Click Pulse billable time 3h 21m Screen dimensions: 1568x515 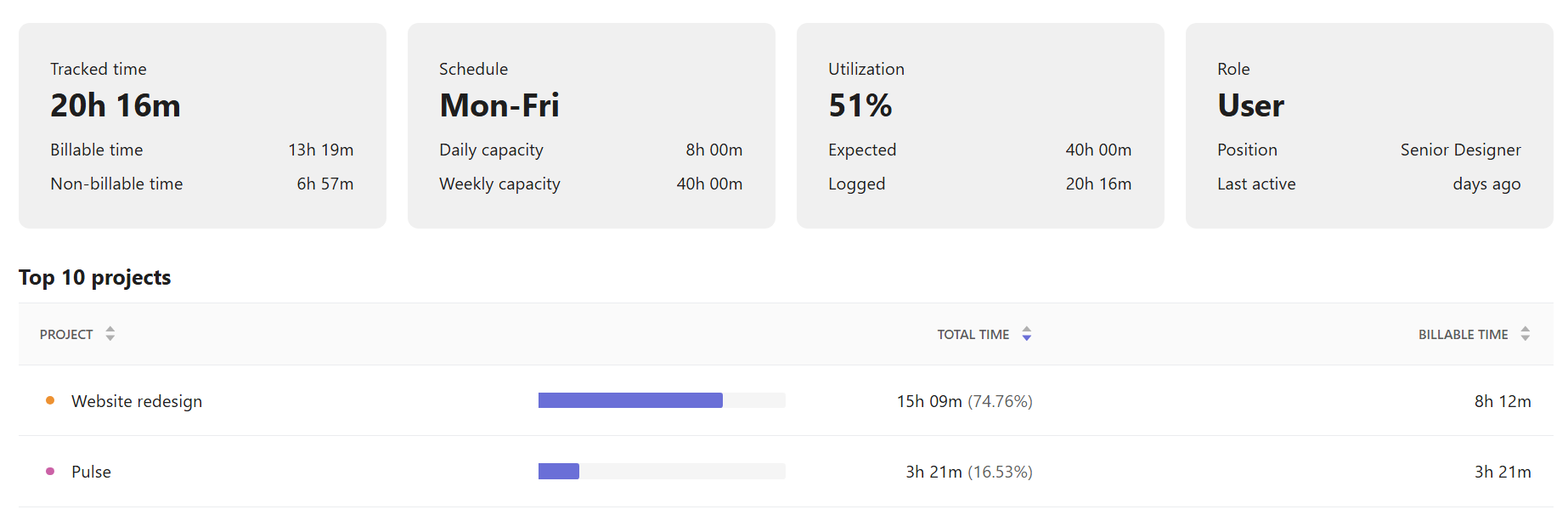click(1503, 472)
